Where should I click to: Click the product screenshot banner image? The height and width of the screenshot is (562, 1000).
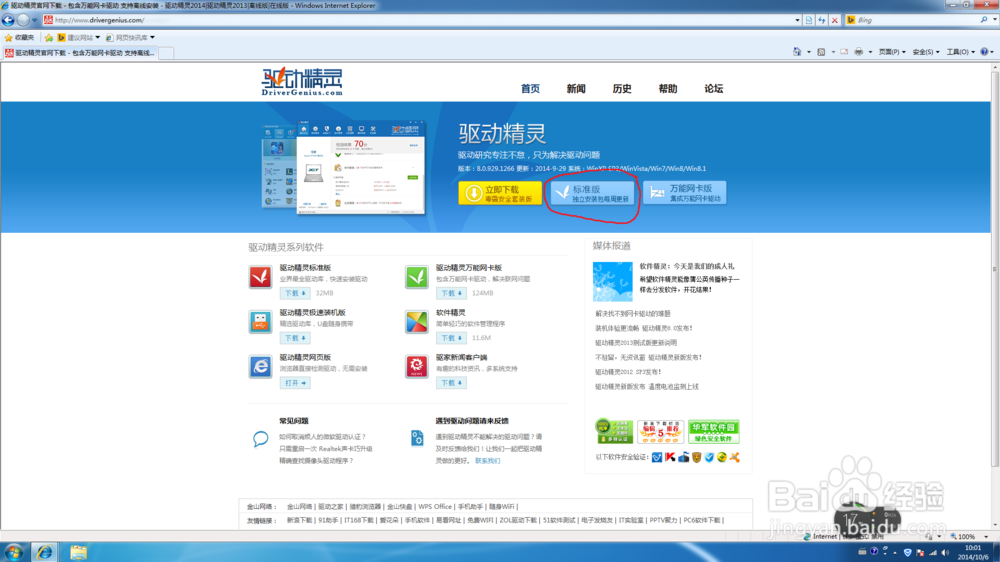[x=344, y=166]
